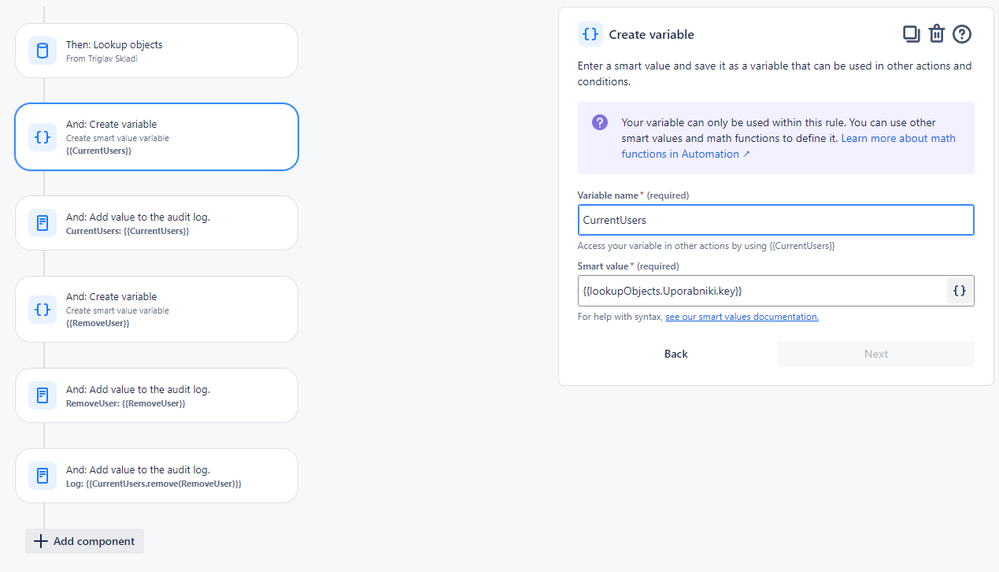999x572 pixels.
Task: Click purple info question mark icon
Action: pyautogui.click(x=600, y=123)
